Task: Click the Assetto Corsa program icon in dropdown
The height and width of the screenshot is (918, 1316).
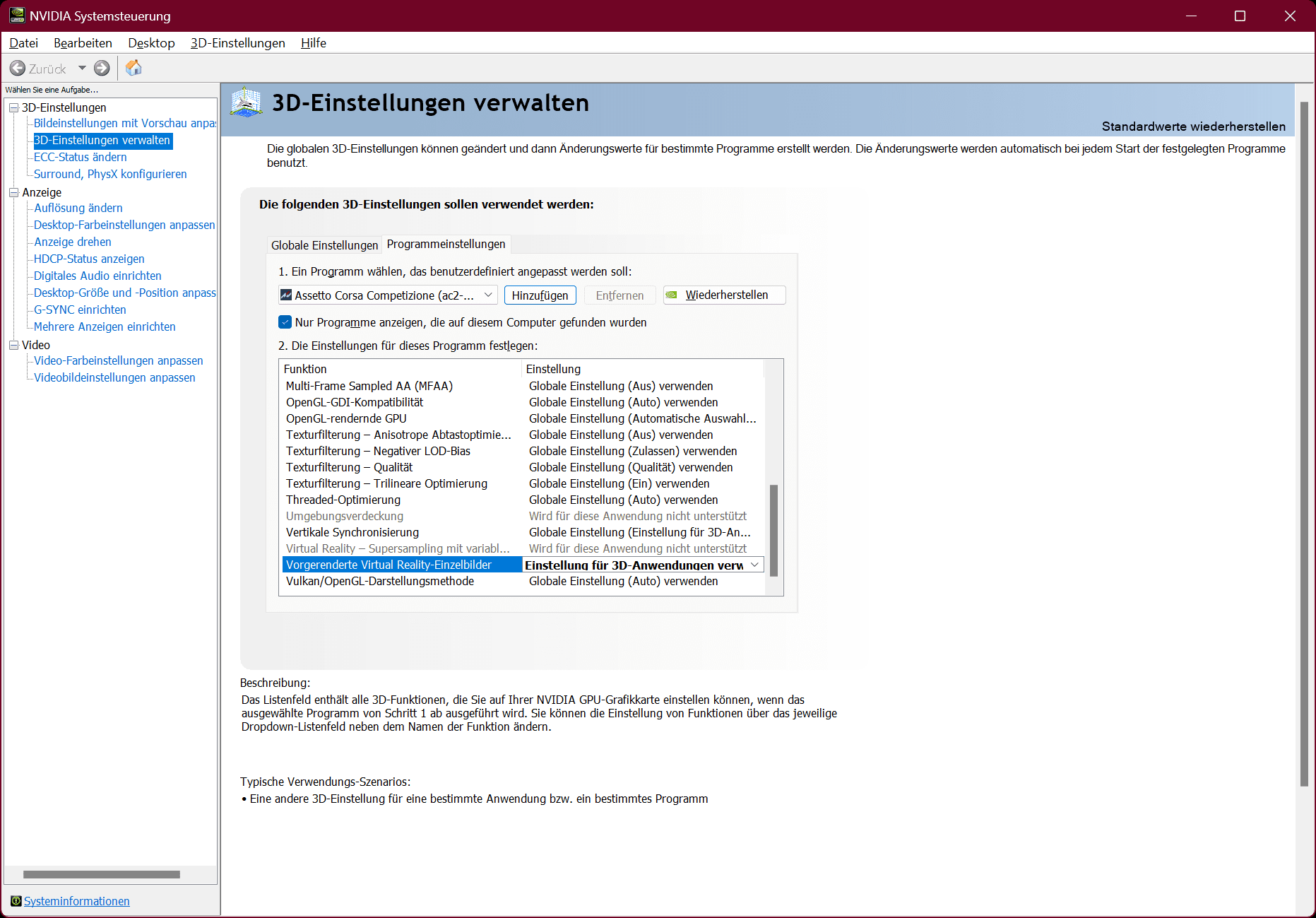Action: [286, 295]
